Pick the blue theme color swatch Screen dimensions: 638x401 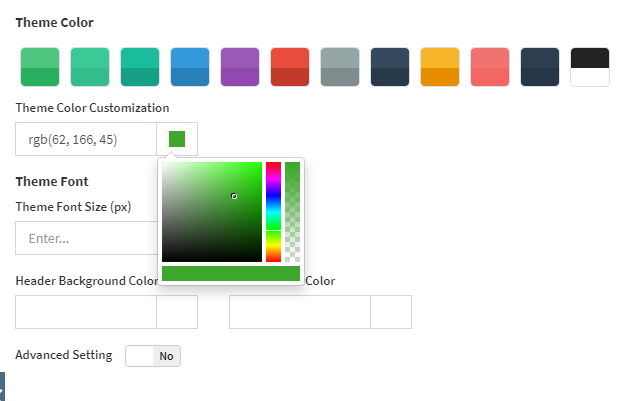click(x=190, y=67)
